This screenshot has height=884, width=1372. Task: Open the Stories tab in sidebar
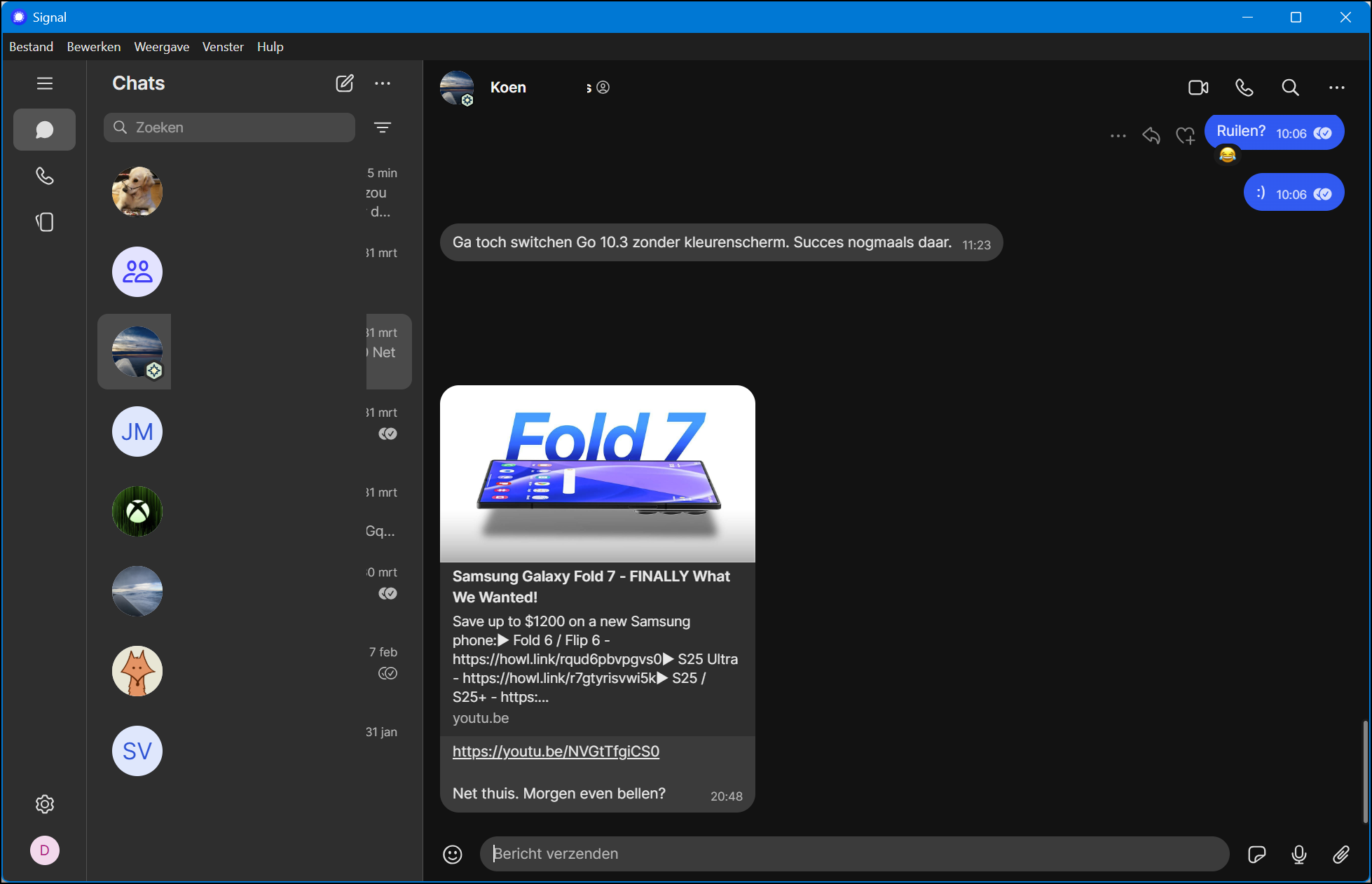tap(45, 222)
